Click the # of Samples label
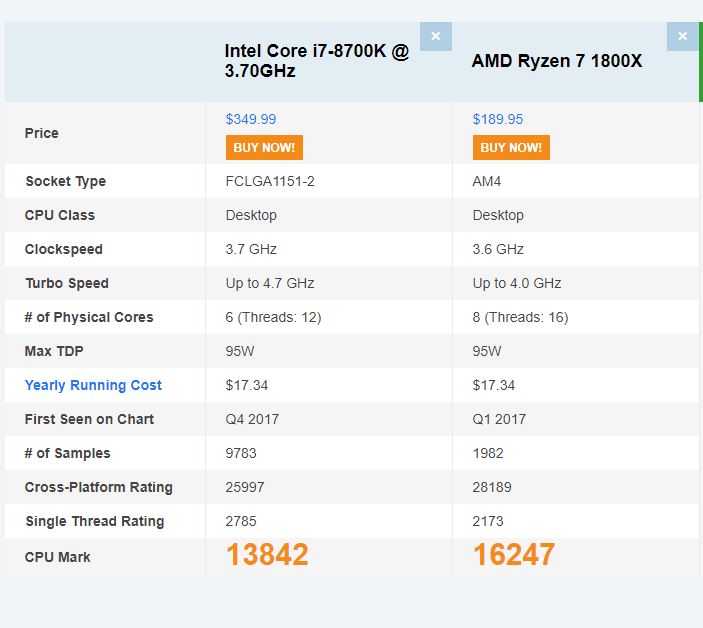 [x=67, y=453]
